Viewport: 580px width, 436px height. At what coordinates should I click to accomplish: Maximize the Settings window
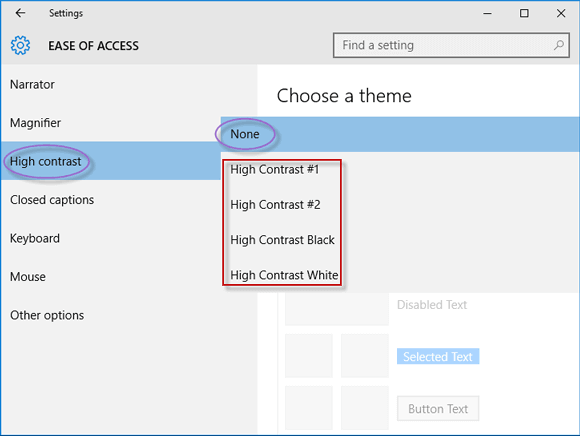[x=524, y=13]
